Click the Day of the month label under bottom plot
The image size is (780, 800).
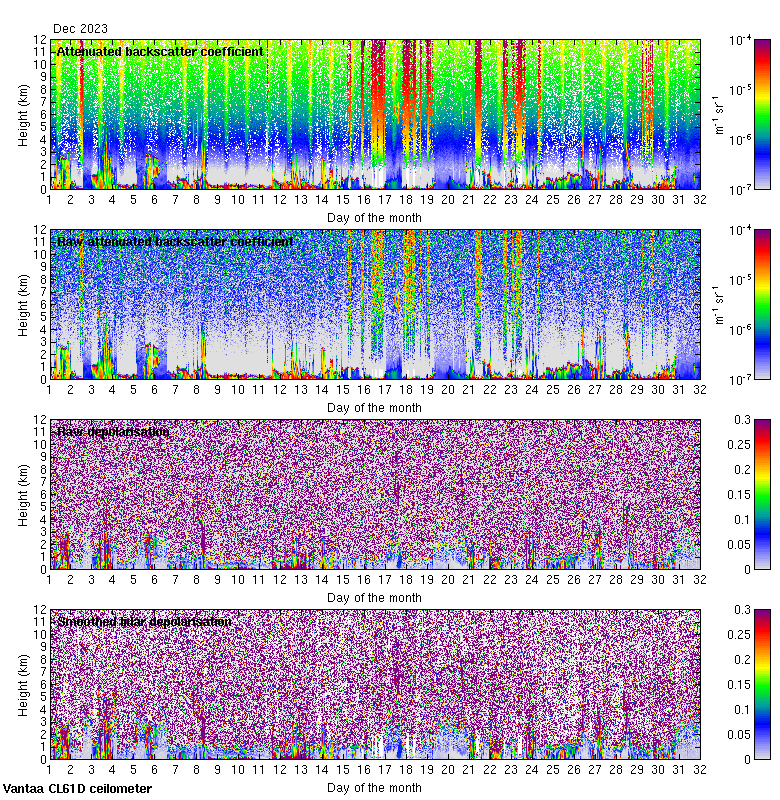374,787
